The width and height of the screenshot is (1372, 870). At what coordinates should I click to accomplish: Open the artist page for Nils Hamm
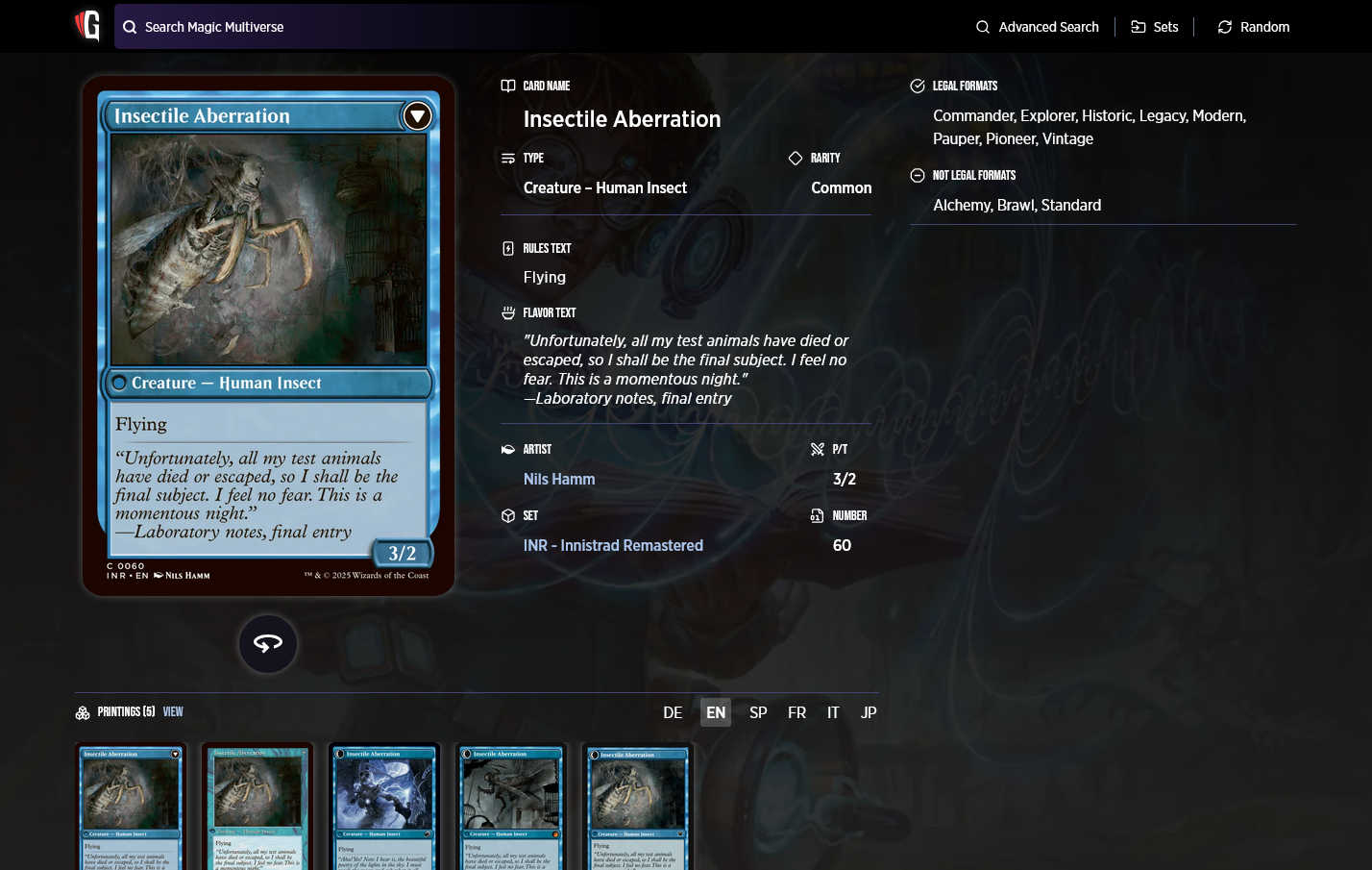click(559, 479)
